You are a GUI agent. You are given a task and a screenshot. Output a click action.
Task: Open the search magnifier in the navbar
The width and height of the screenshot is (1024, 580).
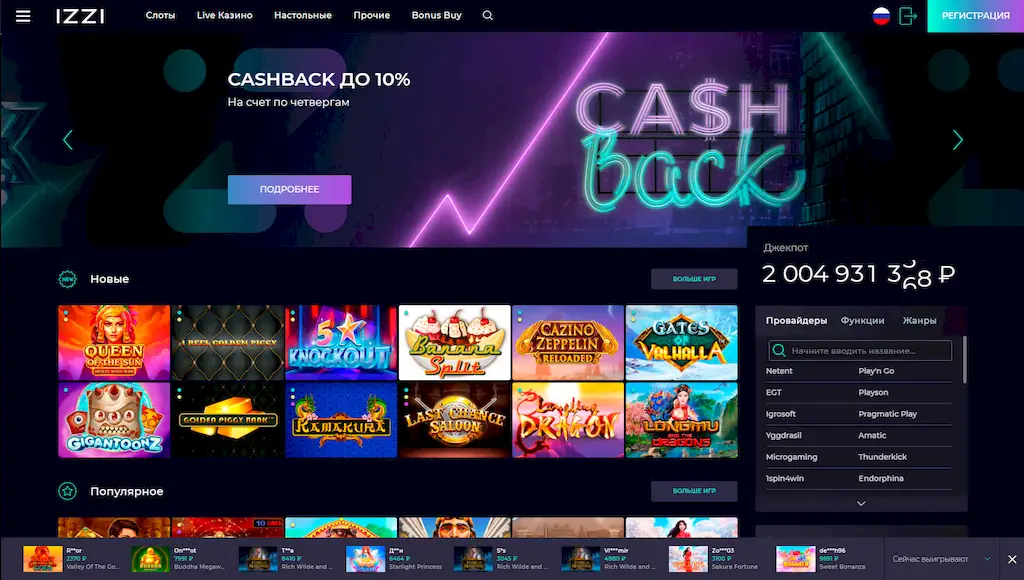[487, 15]
